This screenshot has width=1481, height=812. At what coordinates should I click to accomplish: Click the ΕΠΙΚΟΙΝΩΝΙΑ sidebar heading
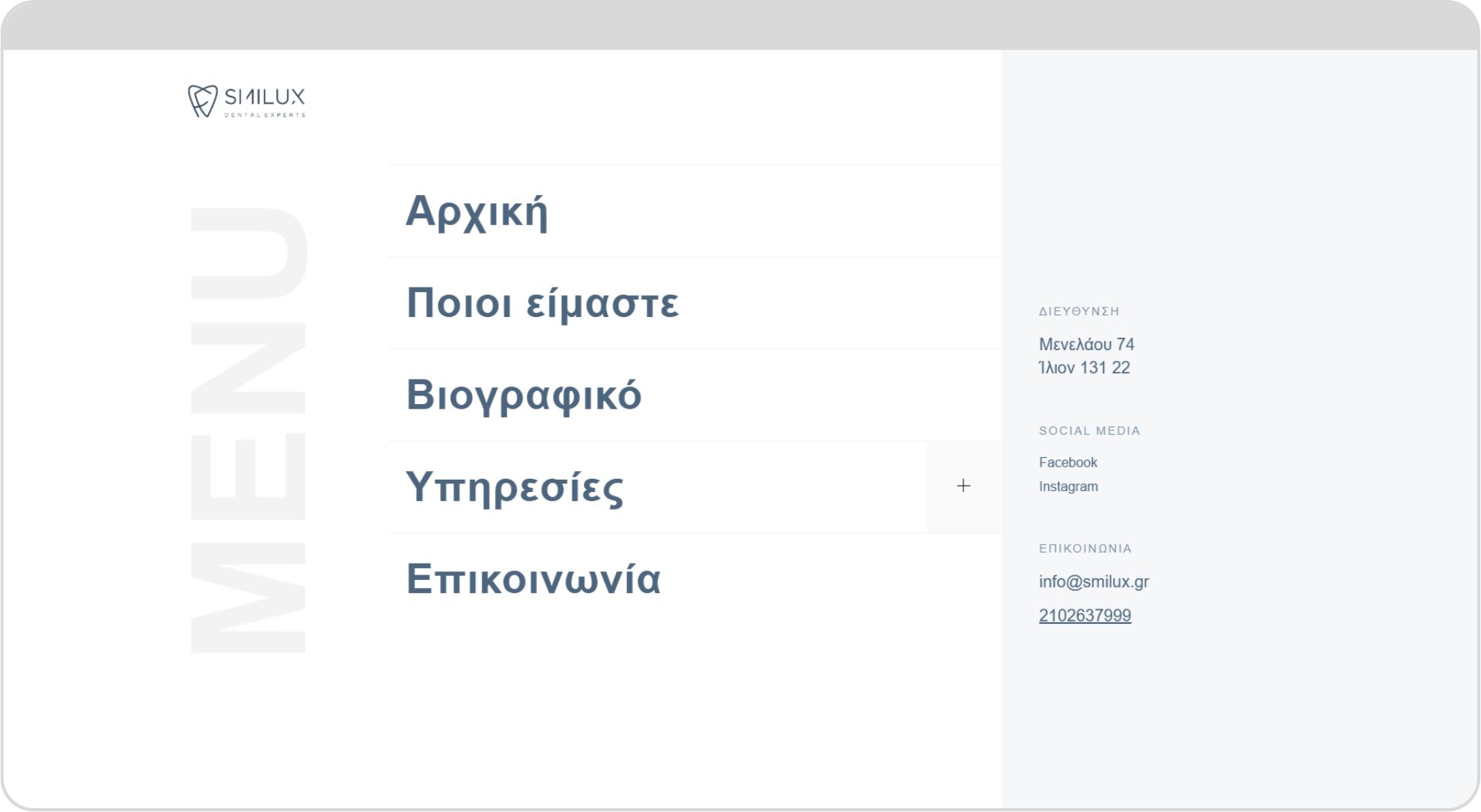coord(1085,549)
